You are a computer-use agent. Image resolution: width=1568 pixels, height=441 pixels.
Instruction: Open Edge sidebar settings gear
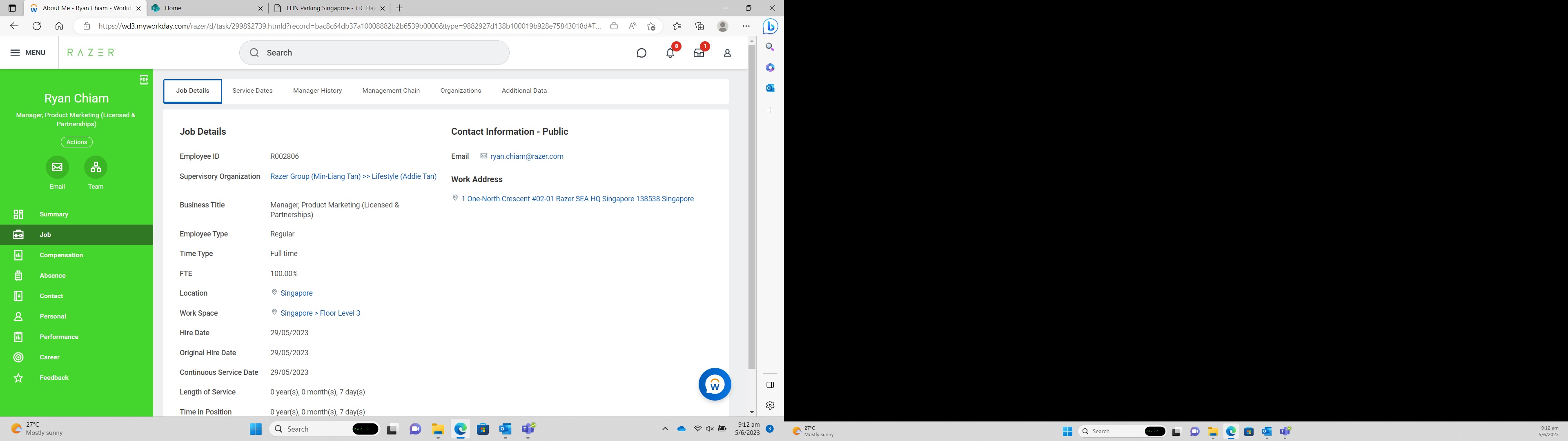click(770, 405)
